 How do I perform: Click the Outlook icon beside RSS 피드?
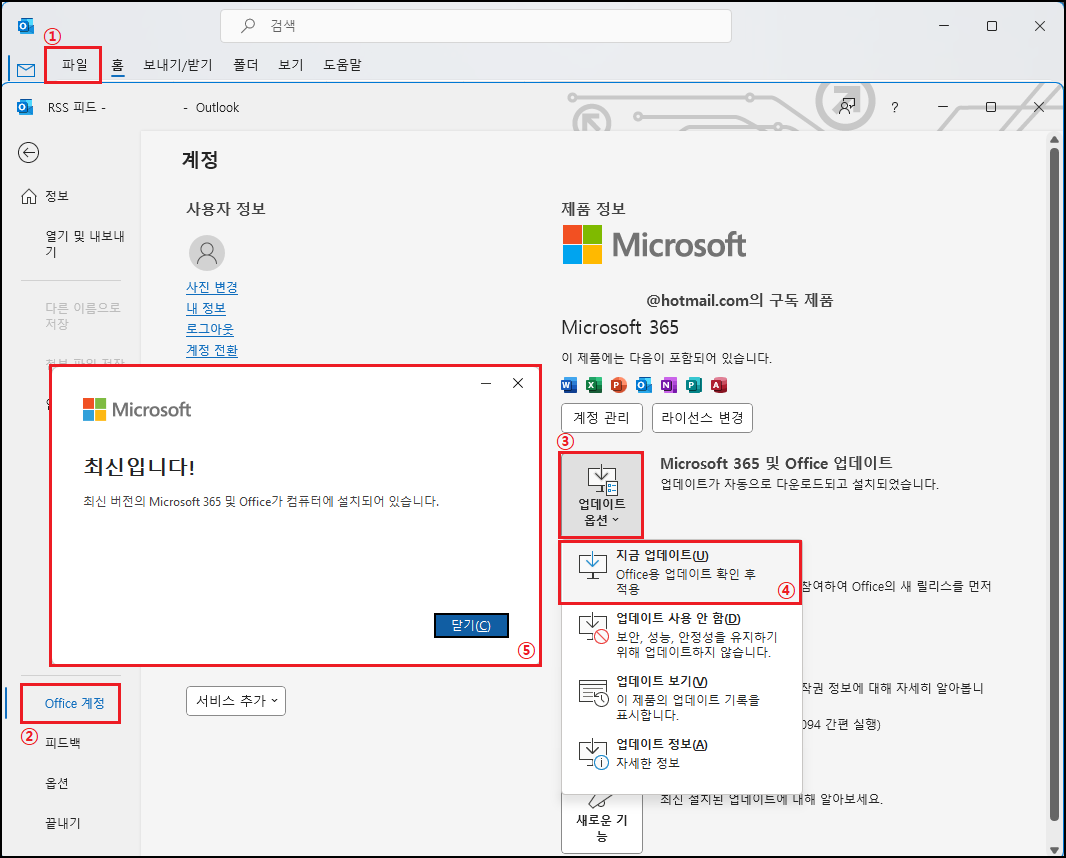25,107
